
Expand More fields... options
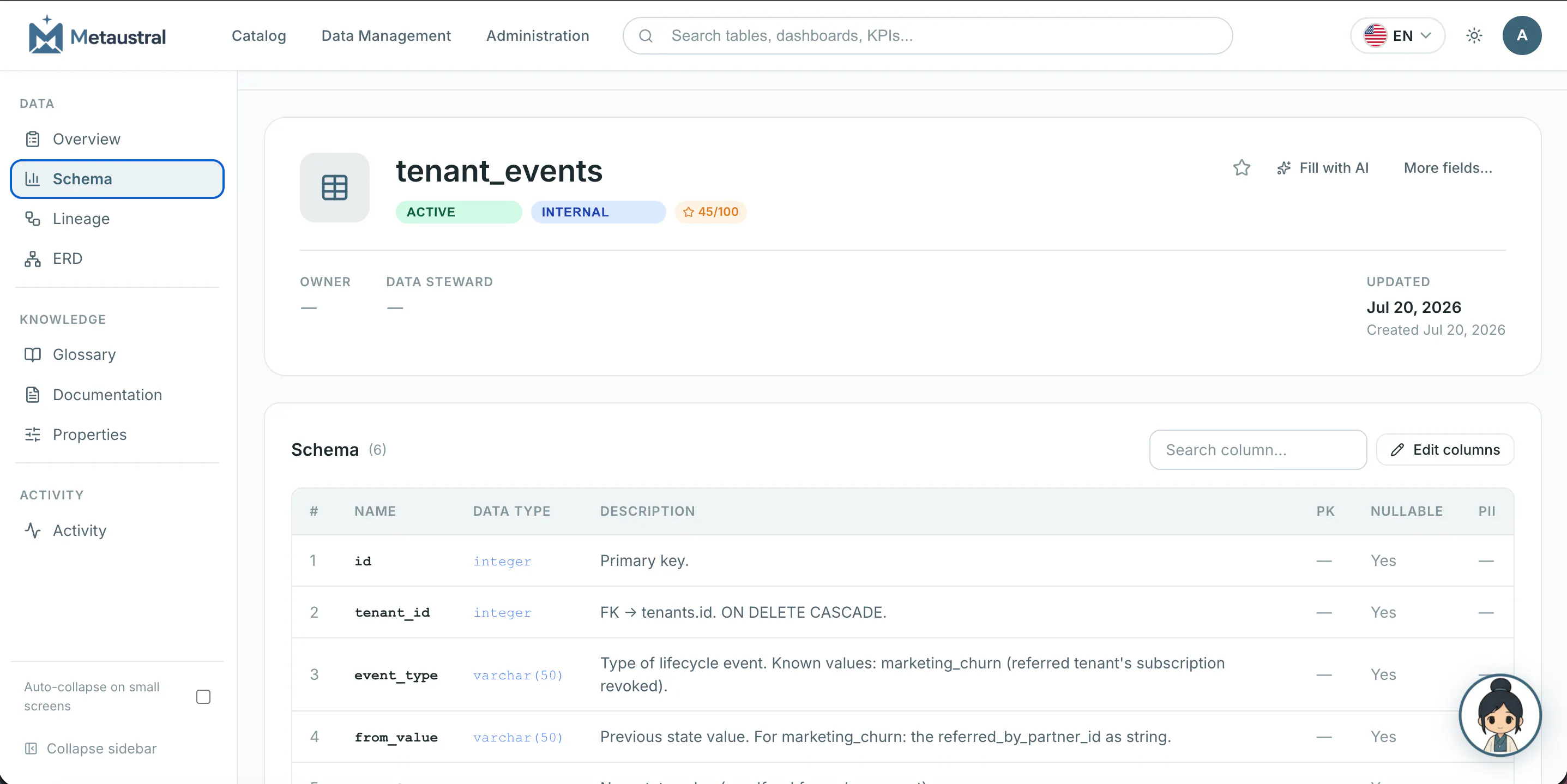[1447, 168]
